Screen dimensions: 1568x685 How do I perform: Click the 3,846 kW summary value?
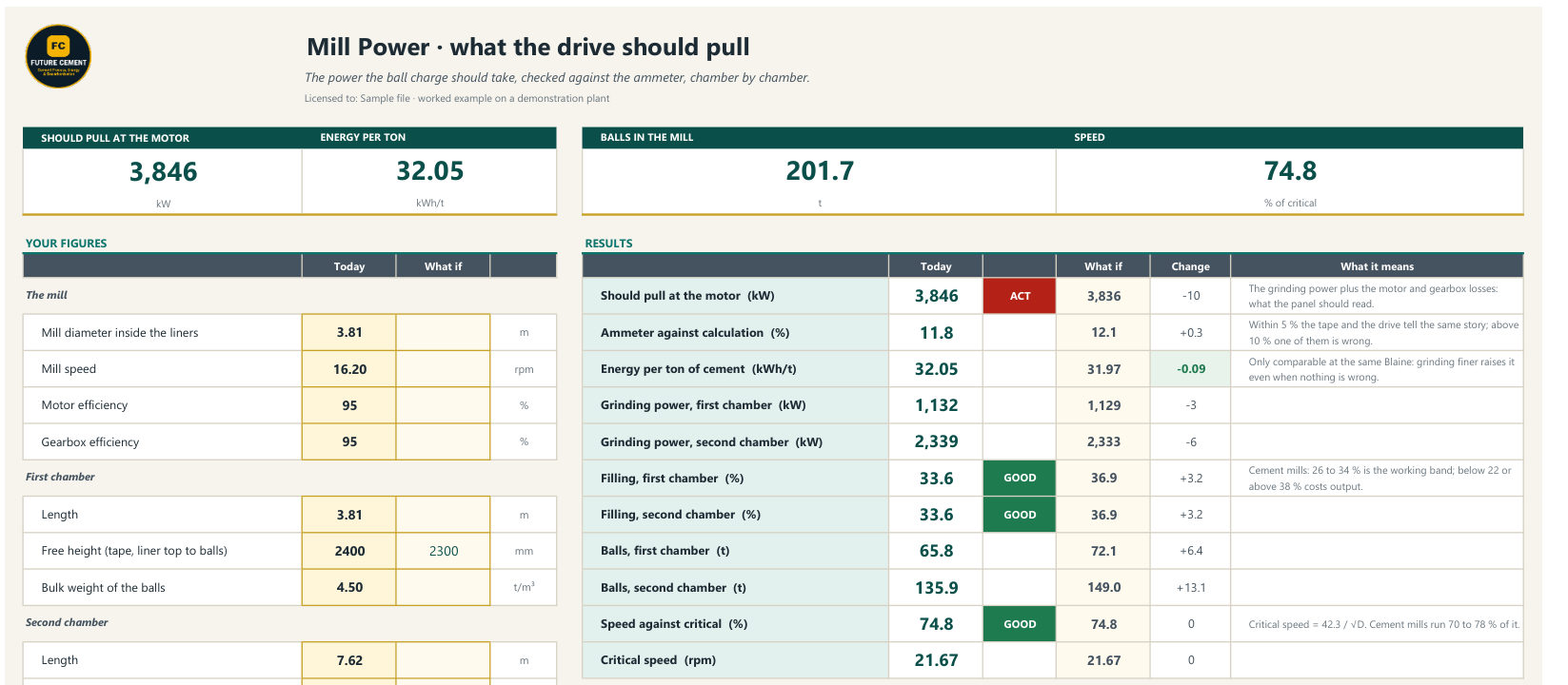pyautogui.click(x=163, y=172)
